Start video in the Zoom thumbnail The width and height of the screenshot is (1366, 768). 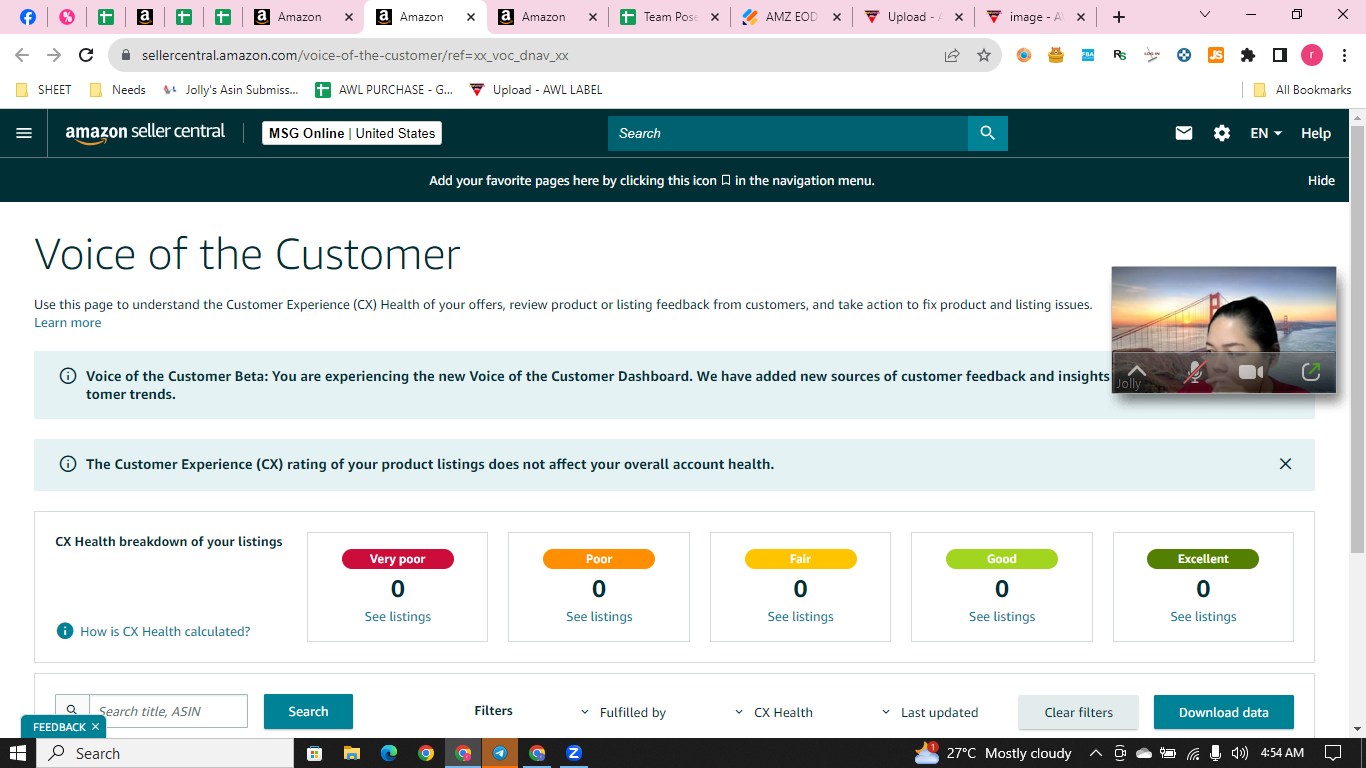point(1251,372)
